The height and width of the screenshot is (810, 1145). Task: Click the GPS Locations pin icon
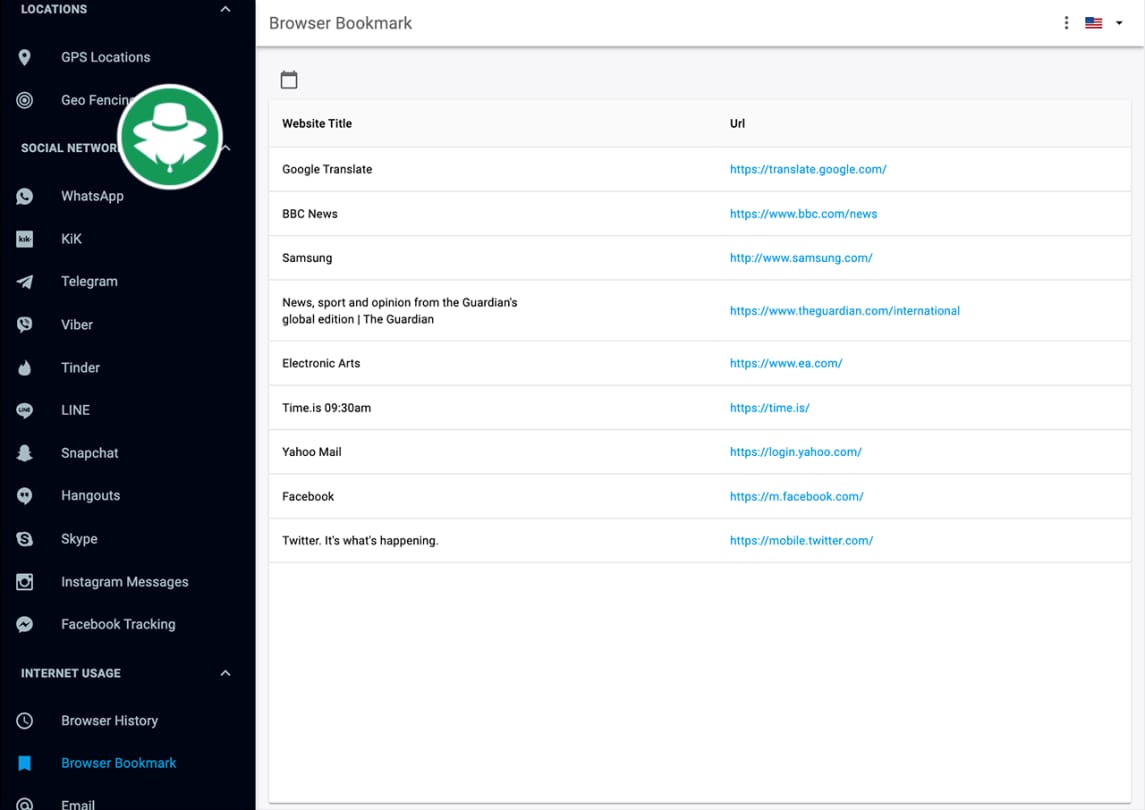coord(24,57)
